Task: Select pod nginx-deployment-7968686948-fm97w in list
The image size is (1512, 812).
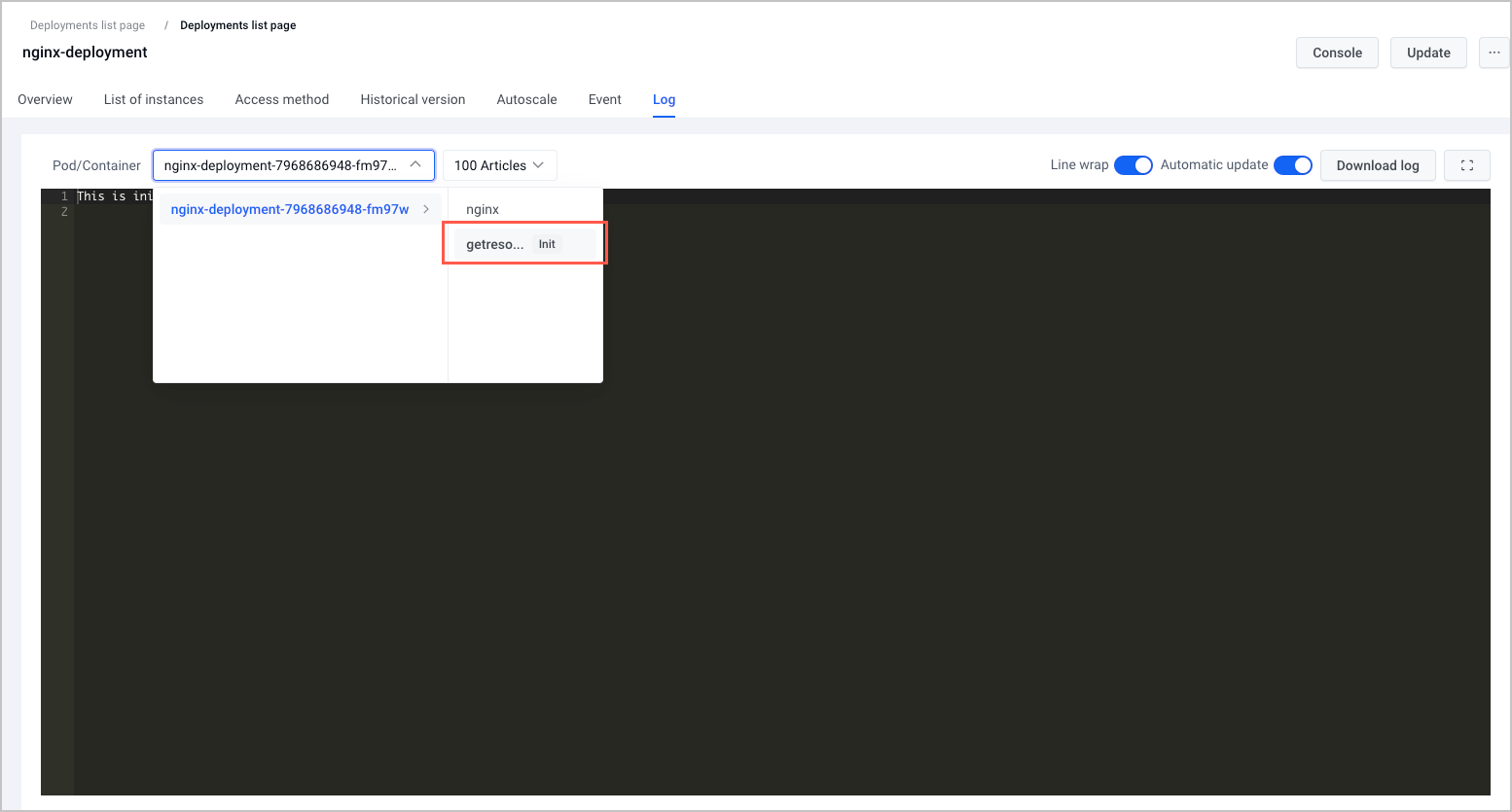Action: point(301,209)
